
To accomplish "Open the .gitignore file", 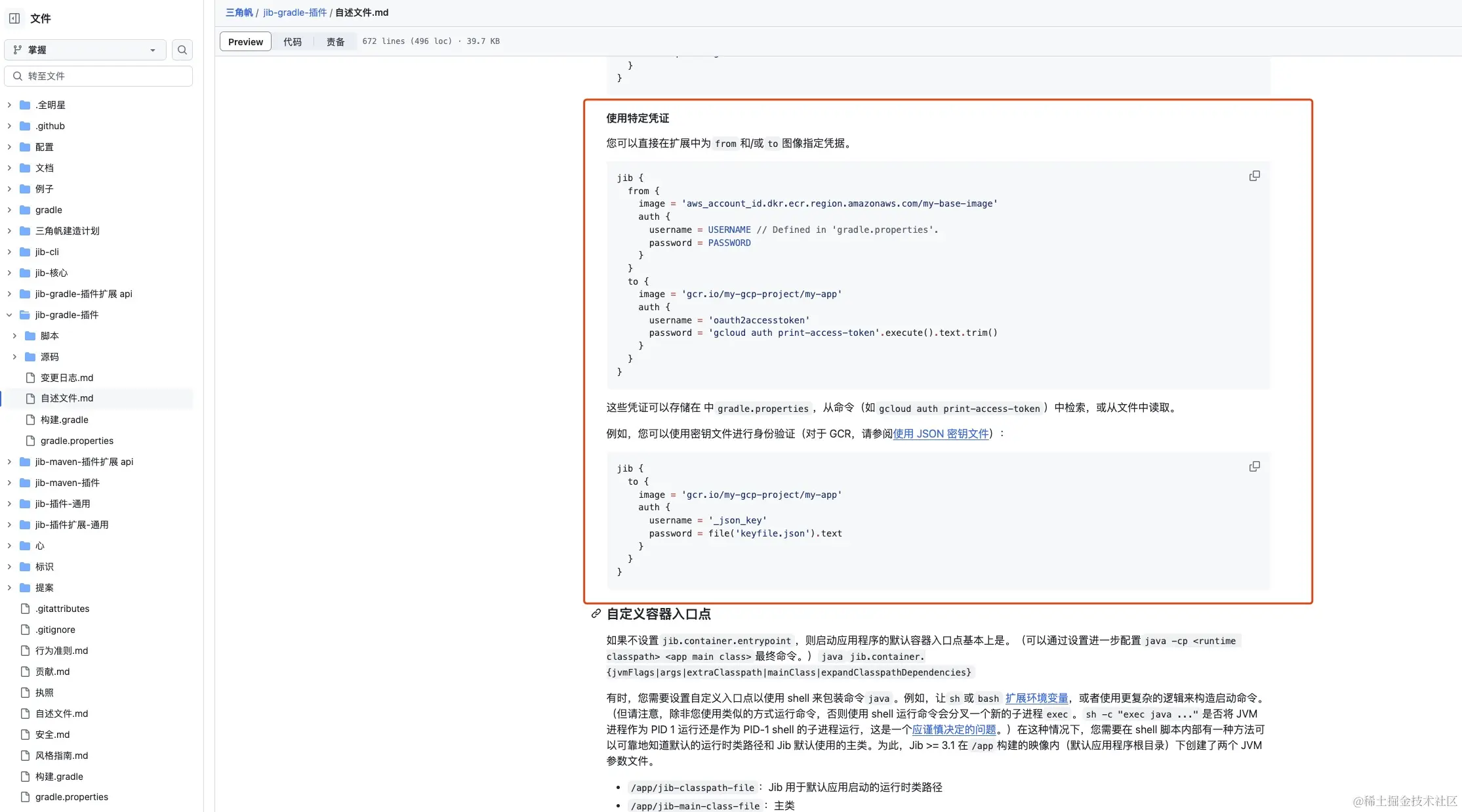I will [x=55, y=630].
